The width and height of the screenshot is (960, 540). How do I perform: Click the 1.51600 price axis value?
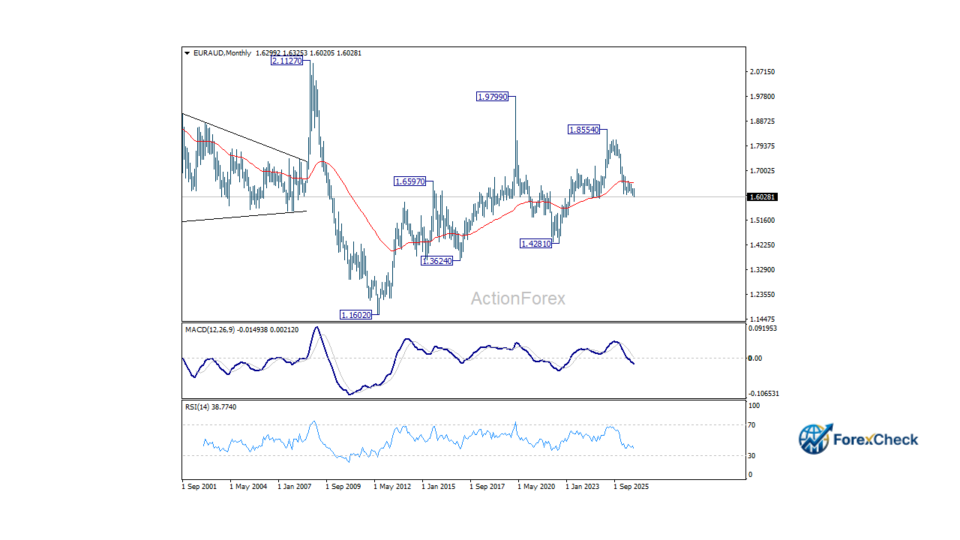pyautogui.click(x=762, y=220)
